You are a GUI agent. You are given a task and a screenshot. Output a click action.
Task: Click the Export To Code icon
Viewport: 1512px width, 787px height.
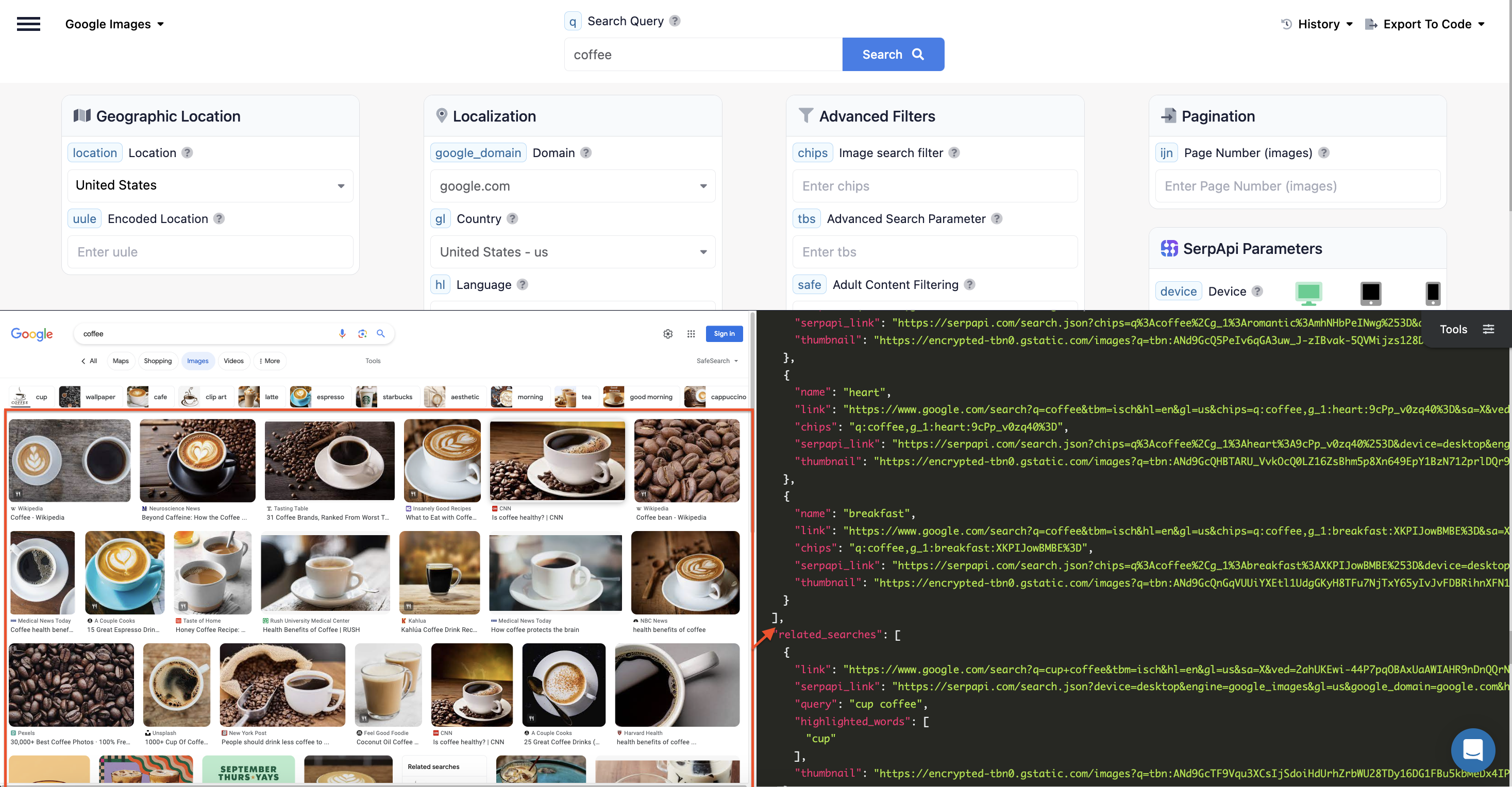1372,24
